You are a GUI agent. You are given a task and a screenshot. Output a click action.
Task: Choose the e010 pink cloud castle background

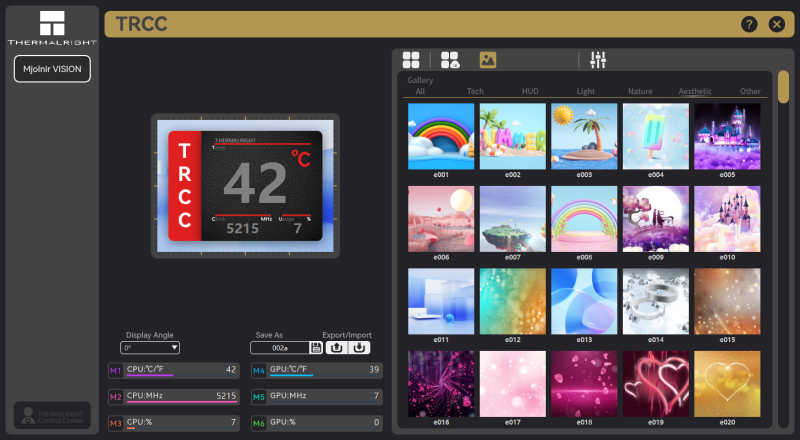[727, 219]
